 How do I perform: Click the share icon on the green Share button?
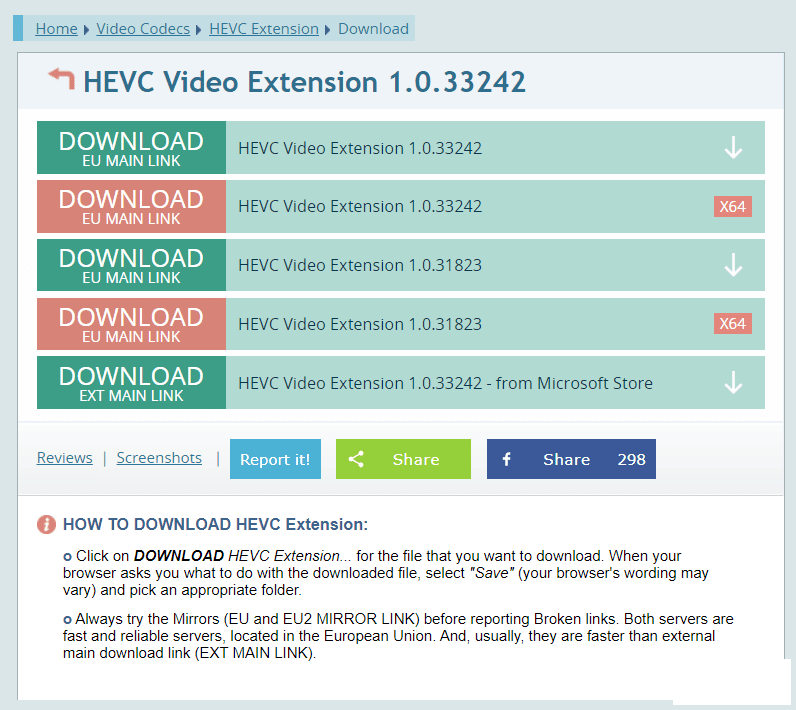click(x=356, y=459)
